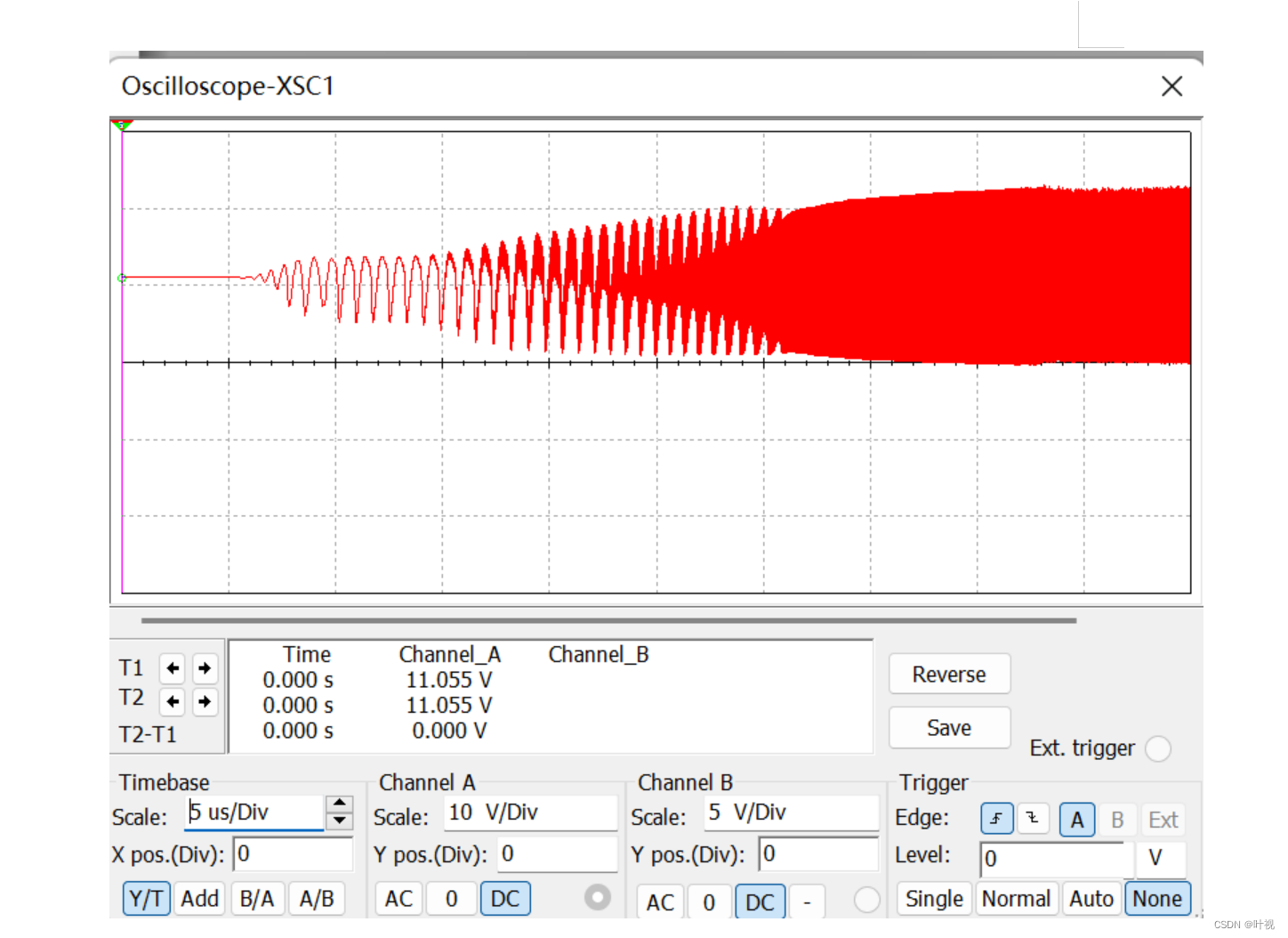Switch display mode to Y/T
The height and width of the screenshot is (938, 1288).
[x=146, y=899]
